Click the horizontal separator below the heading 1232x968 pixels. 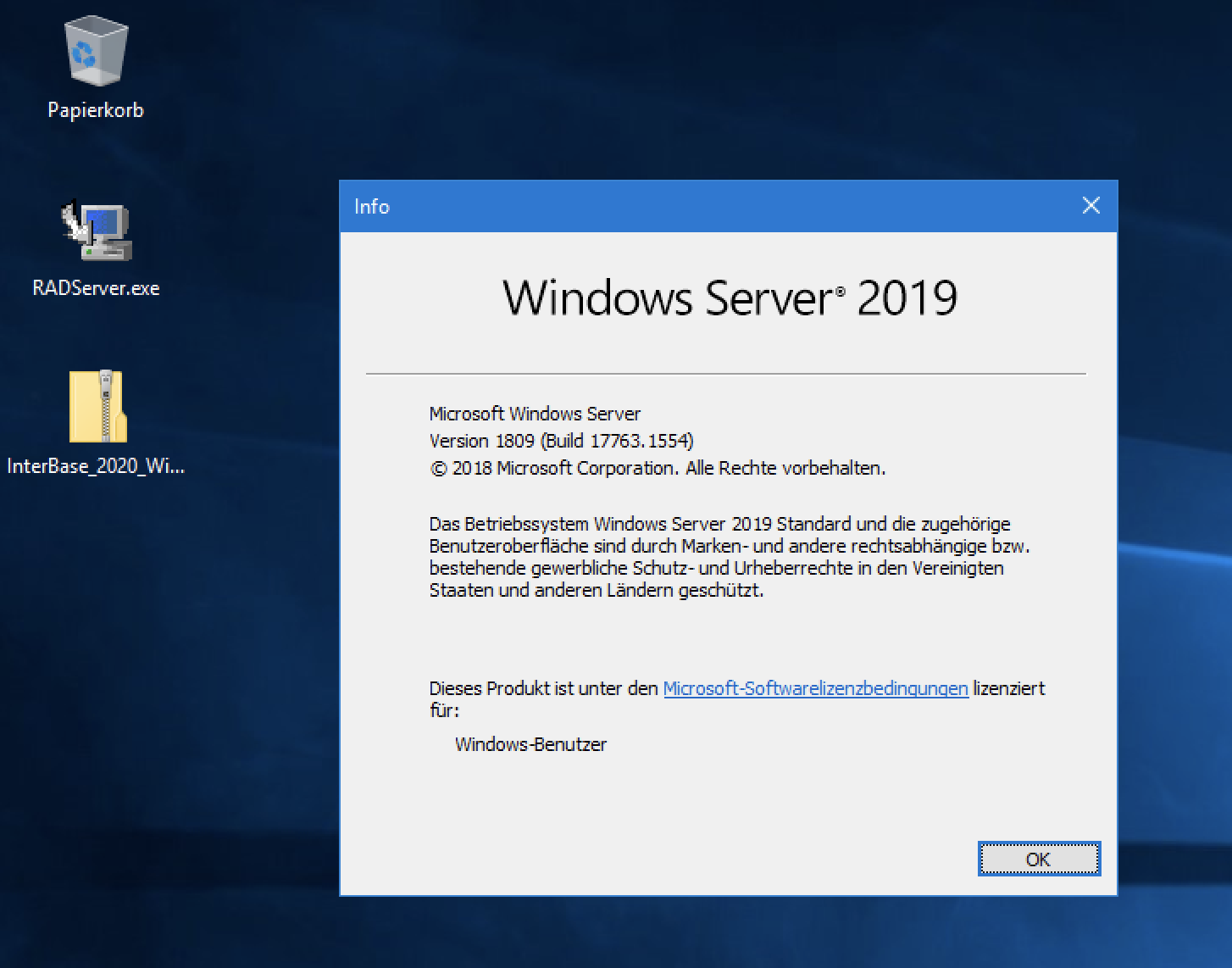725,373
